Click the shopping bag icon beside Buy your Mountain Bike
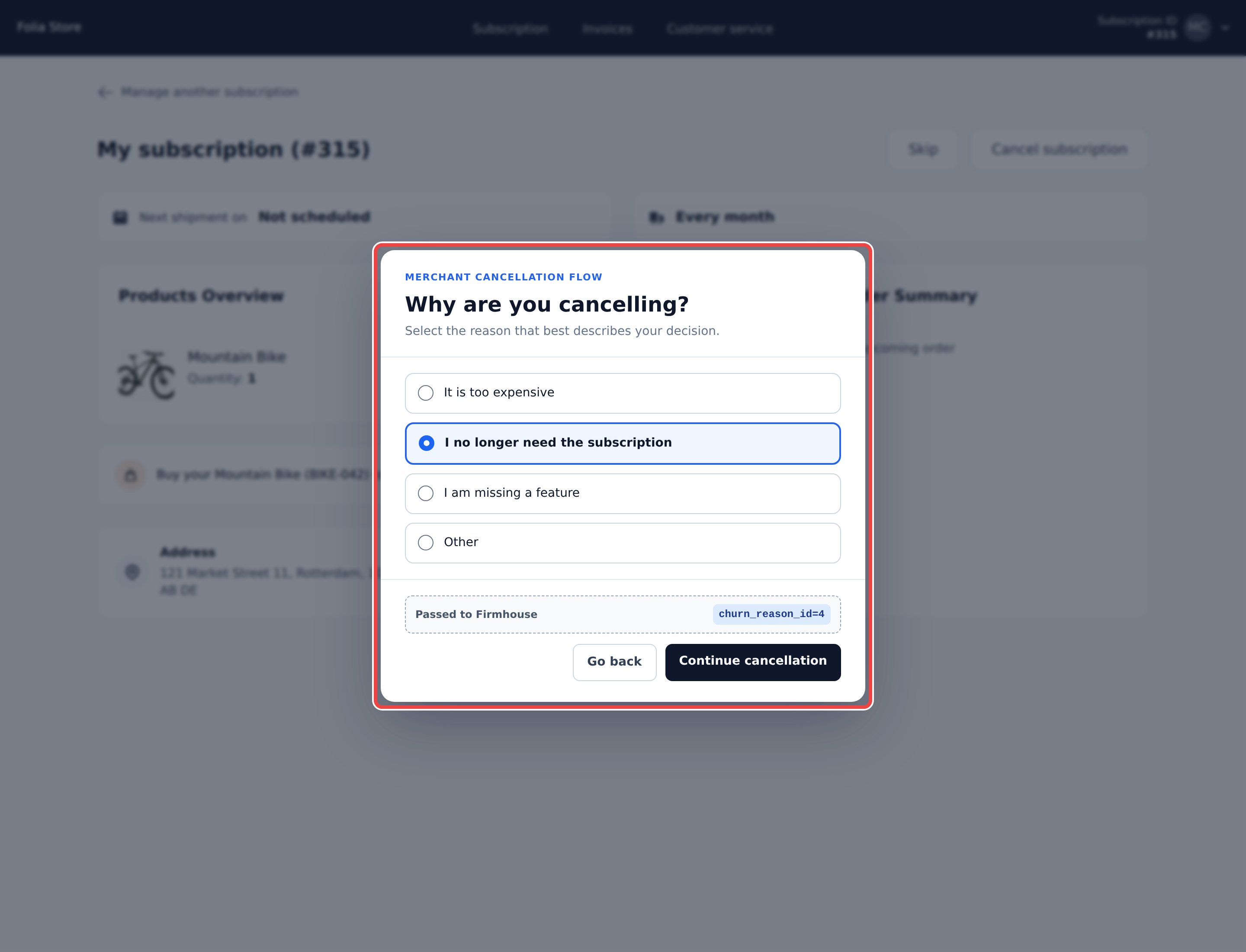The image size is (1246, 952). coord(130,475)
